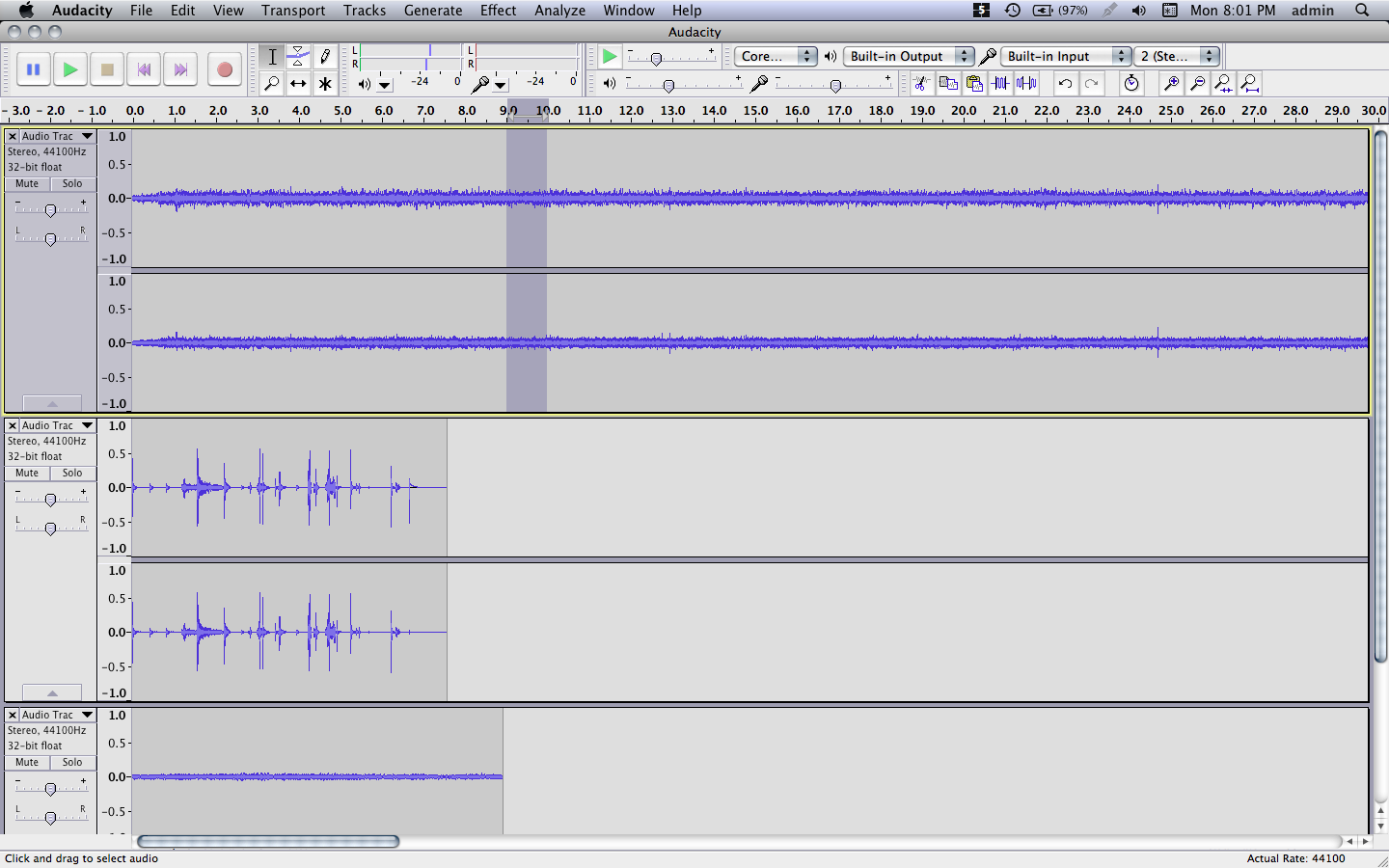Open the Built-in Input device dropdown
This screenshot has width=1389, height=868.
pyautogui.click(x=1066, y=57)
